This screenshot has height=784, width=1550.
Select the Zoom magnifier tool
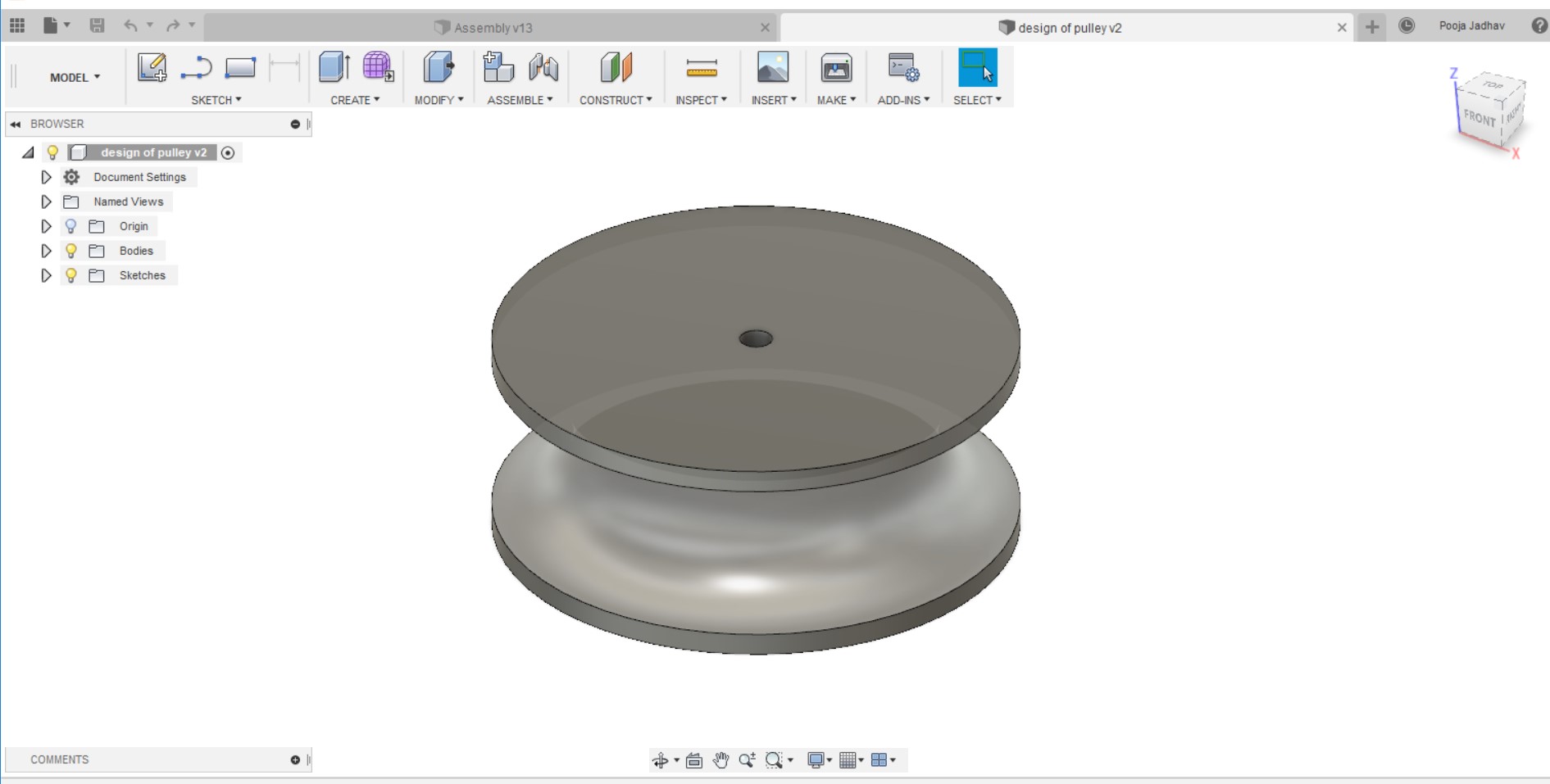coord(747,760)
